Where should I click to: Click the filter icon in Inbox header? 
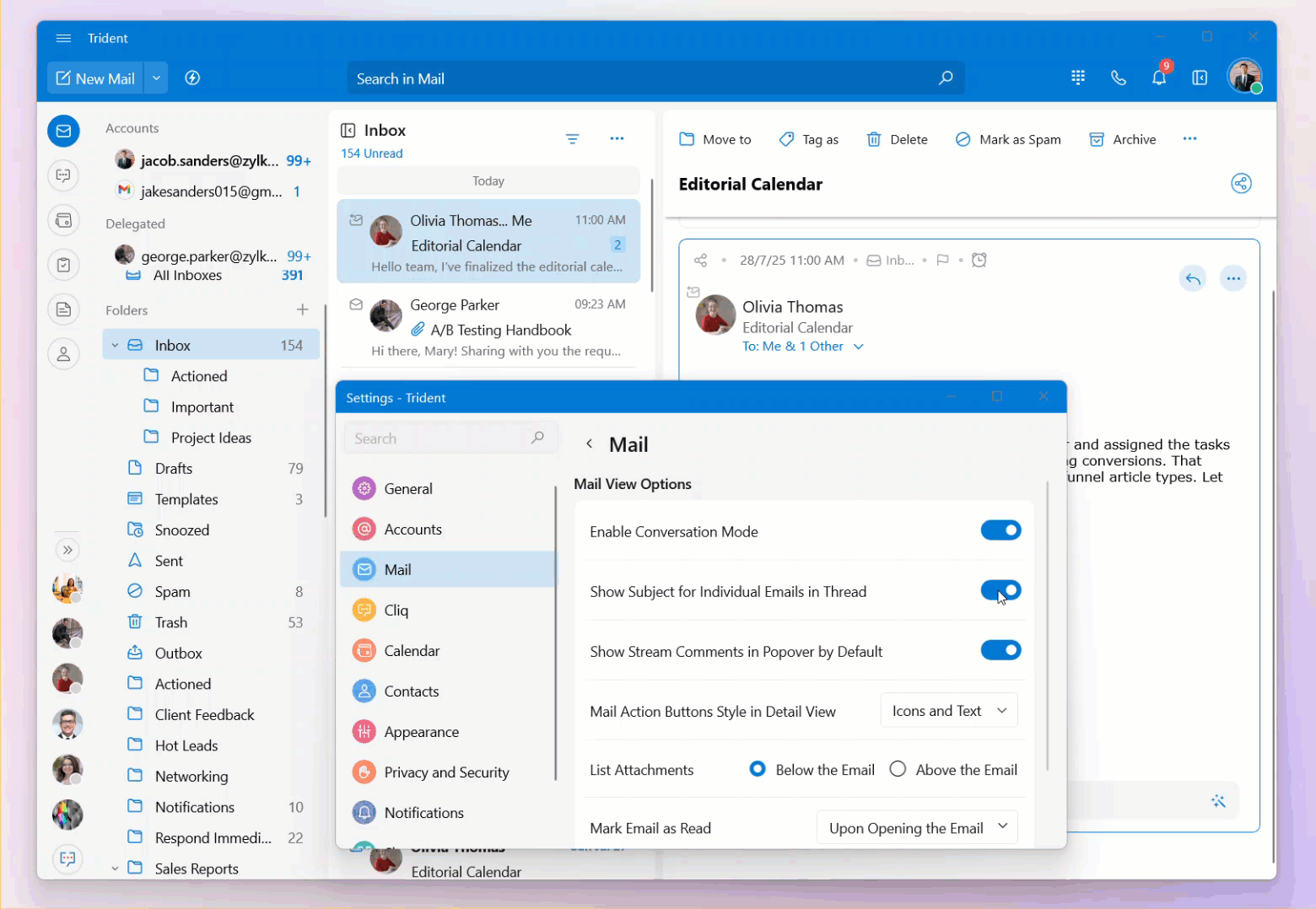pyautogui.click(x=572, y=139)
